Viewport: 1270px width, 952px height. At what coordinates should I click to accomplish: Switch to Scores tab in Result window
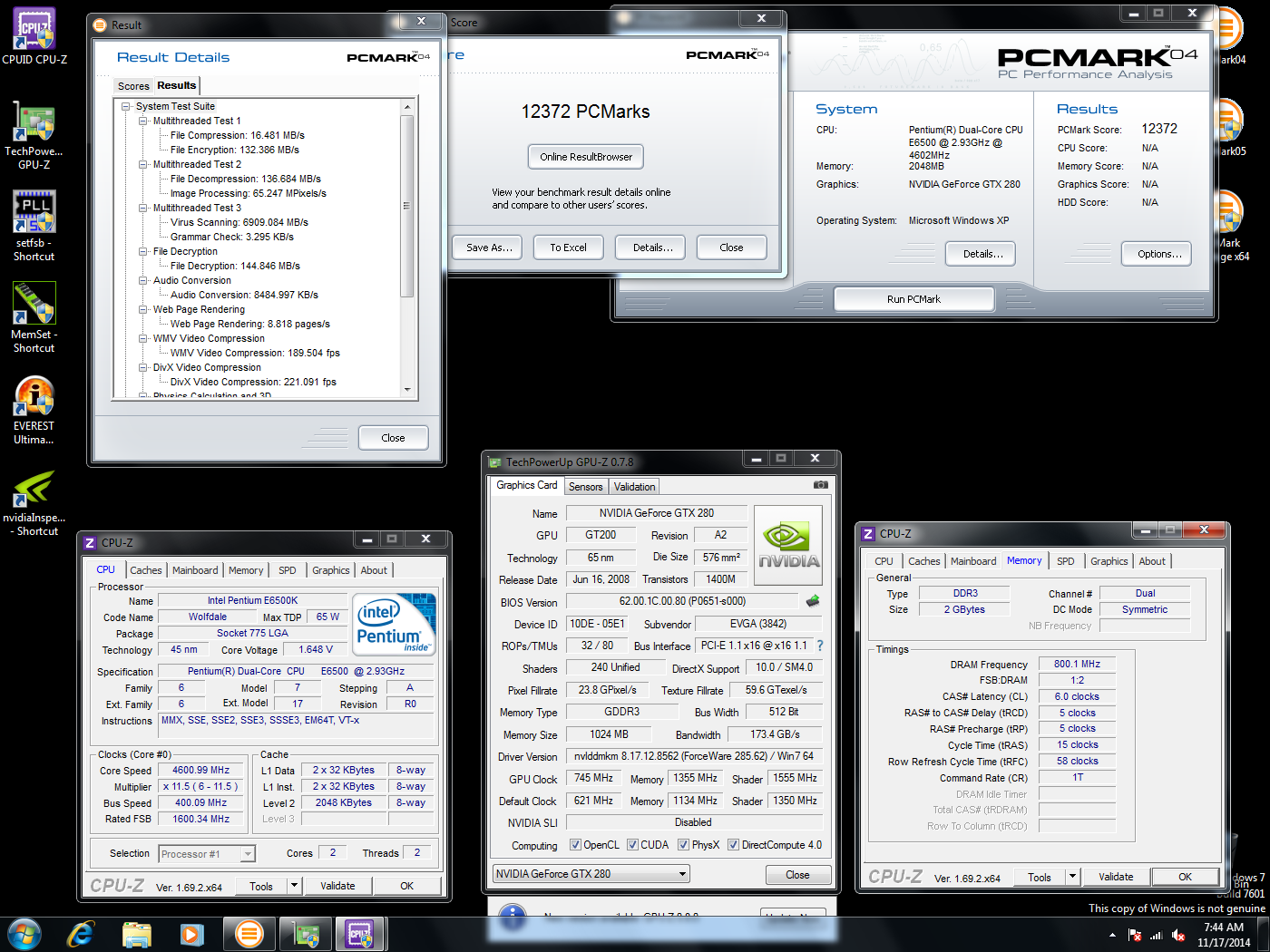pos(133,86)
